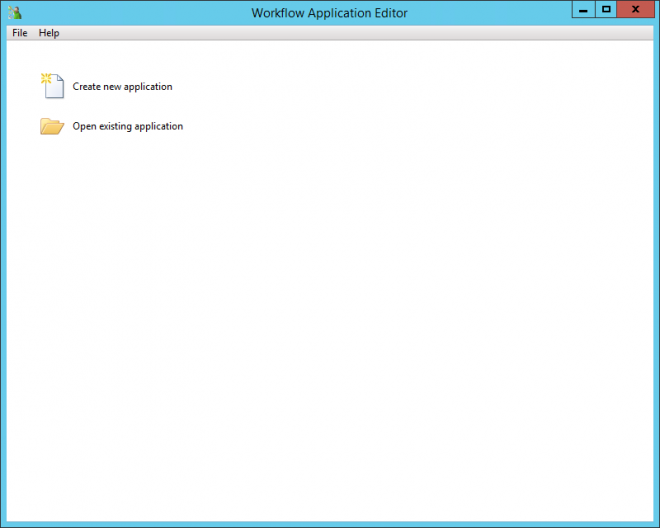The width and height of the screenshot is (660, 528).
Task: Open the File menu
Action: click(20, 33)
